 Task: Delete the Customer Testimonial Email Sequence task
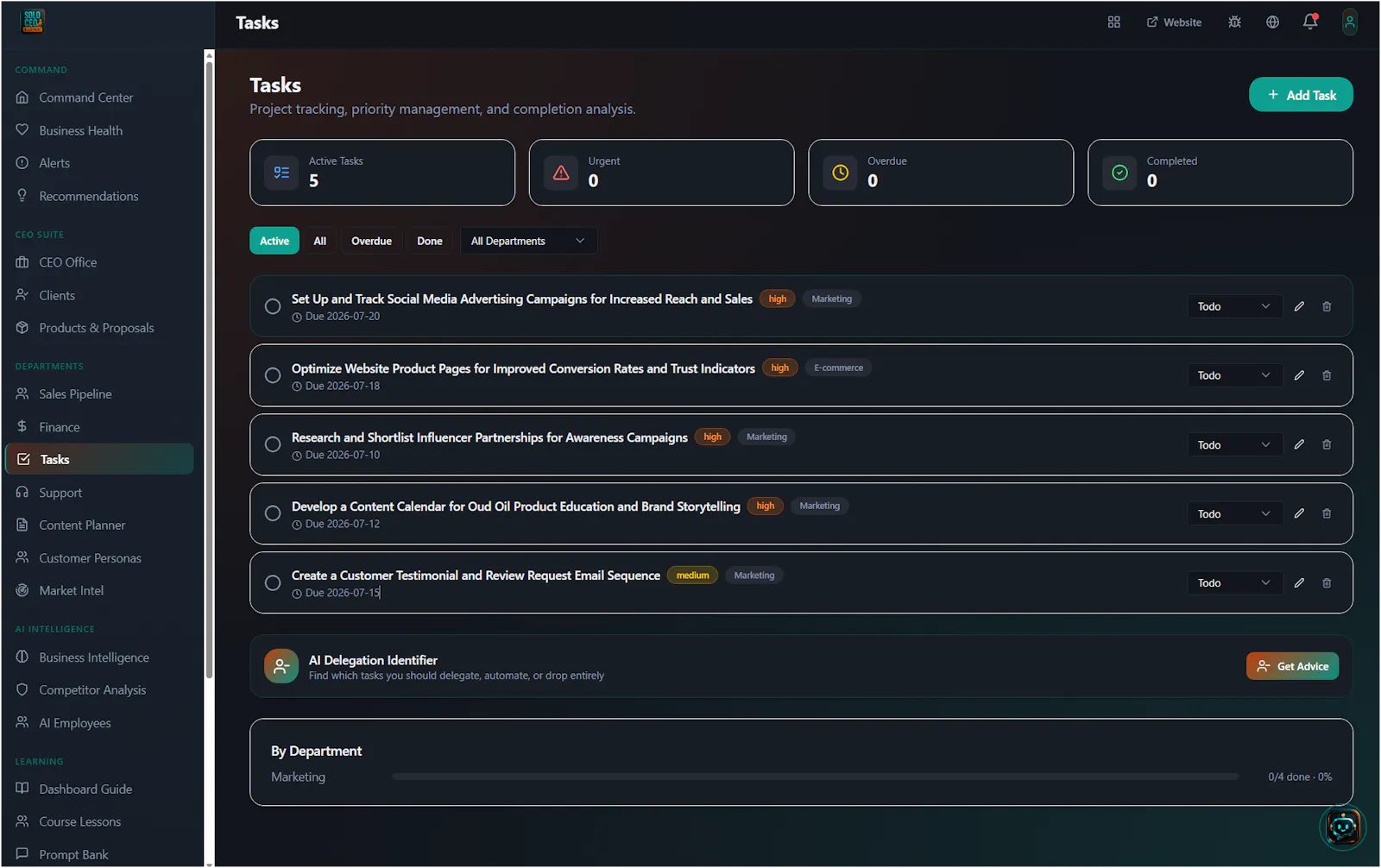1327,583
